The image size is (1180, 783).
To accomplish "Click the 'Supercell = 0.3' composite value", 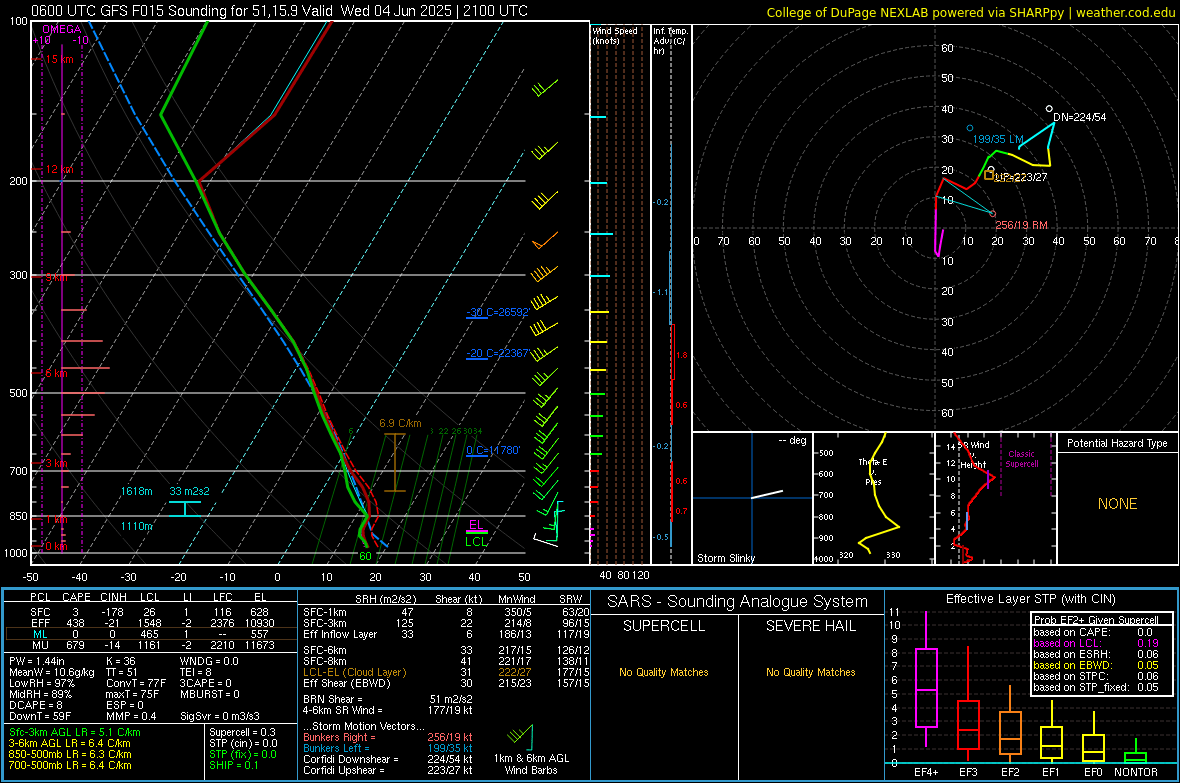I will tap(242, 732).
